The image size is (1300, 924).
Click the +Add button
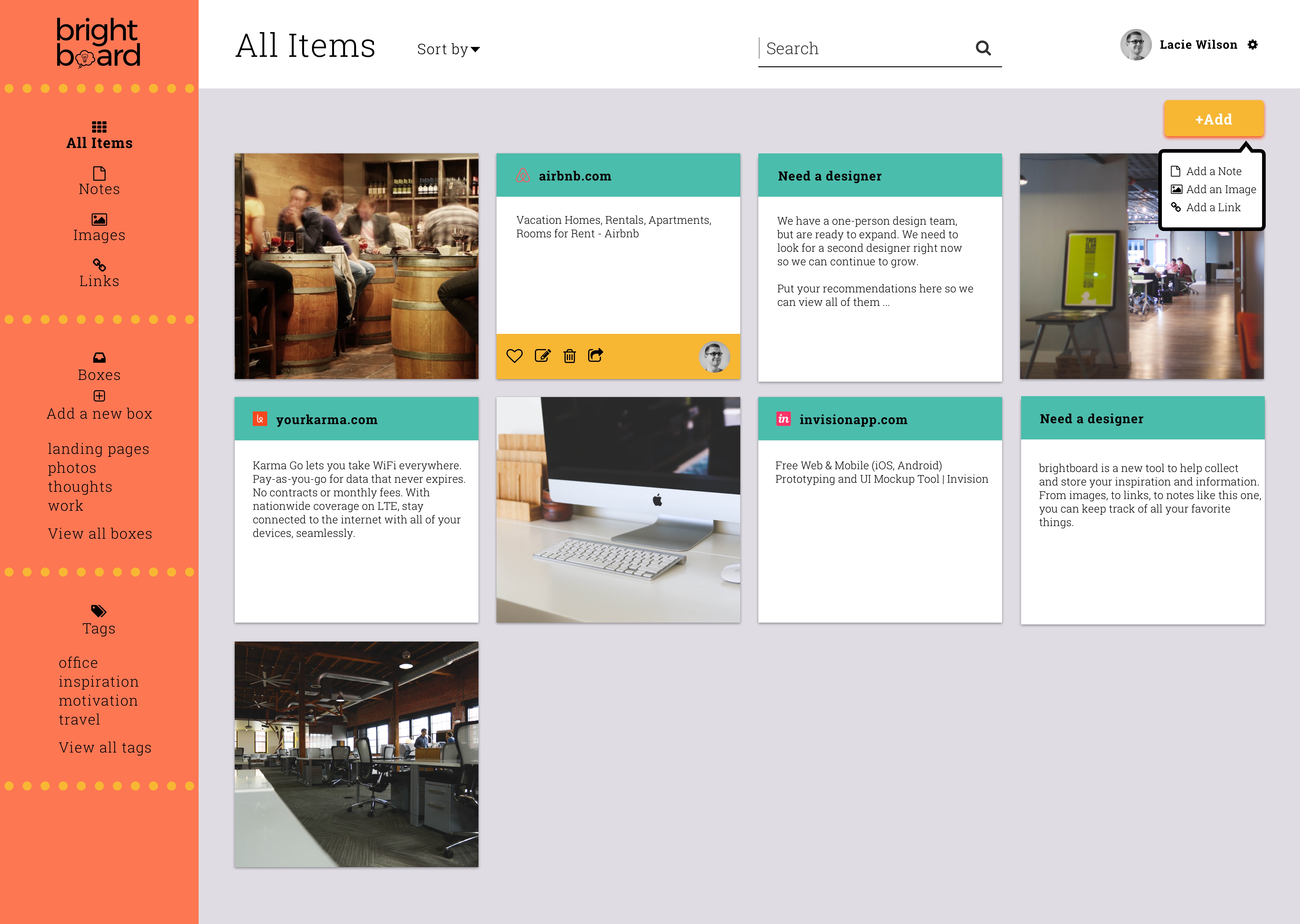1214,119
